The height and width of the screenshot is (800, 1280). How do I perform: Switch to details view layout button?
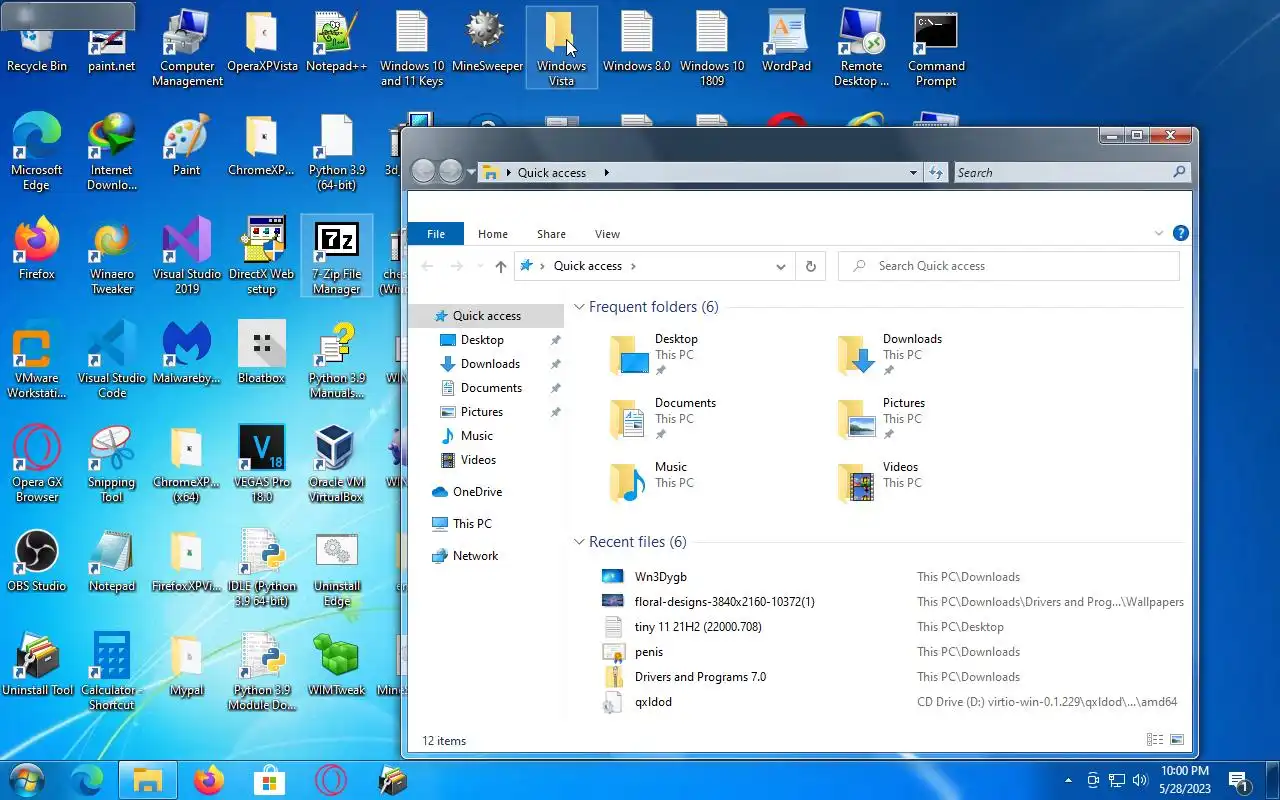tap(1155, 740)
